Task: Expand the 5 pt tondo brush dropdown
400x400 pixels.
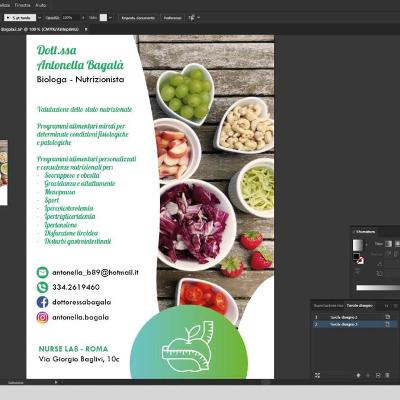Action: 40,18
